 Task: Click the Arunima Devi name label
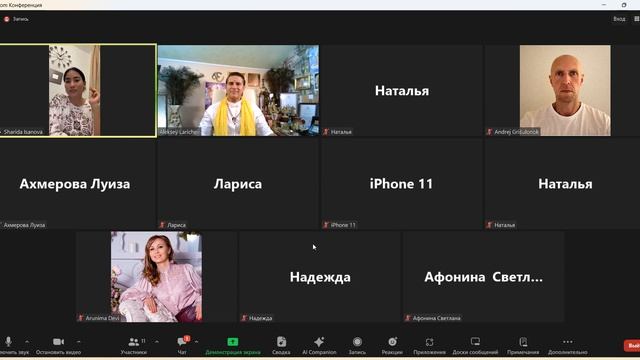(102, 318)
